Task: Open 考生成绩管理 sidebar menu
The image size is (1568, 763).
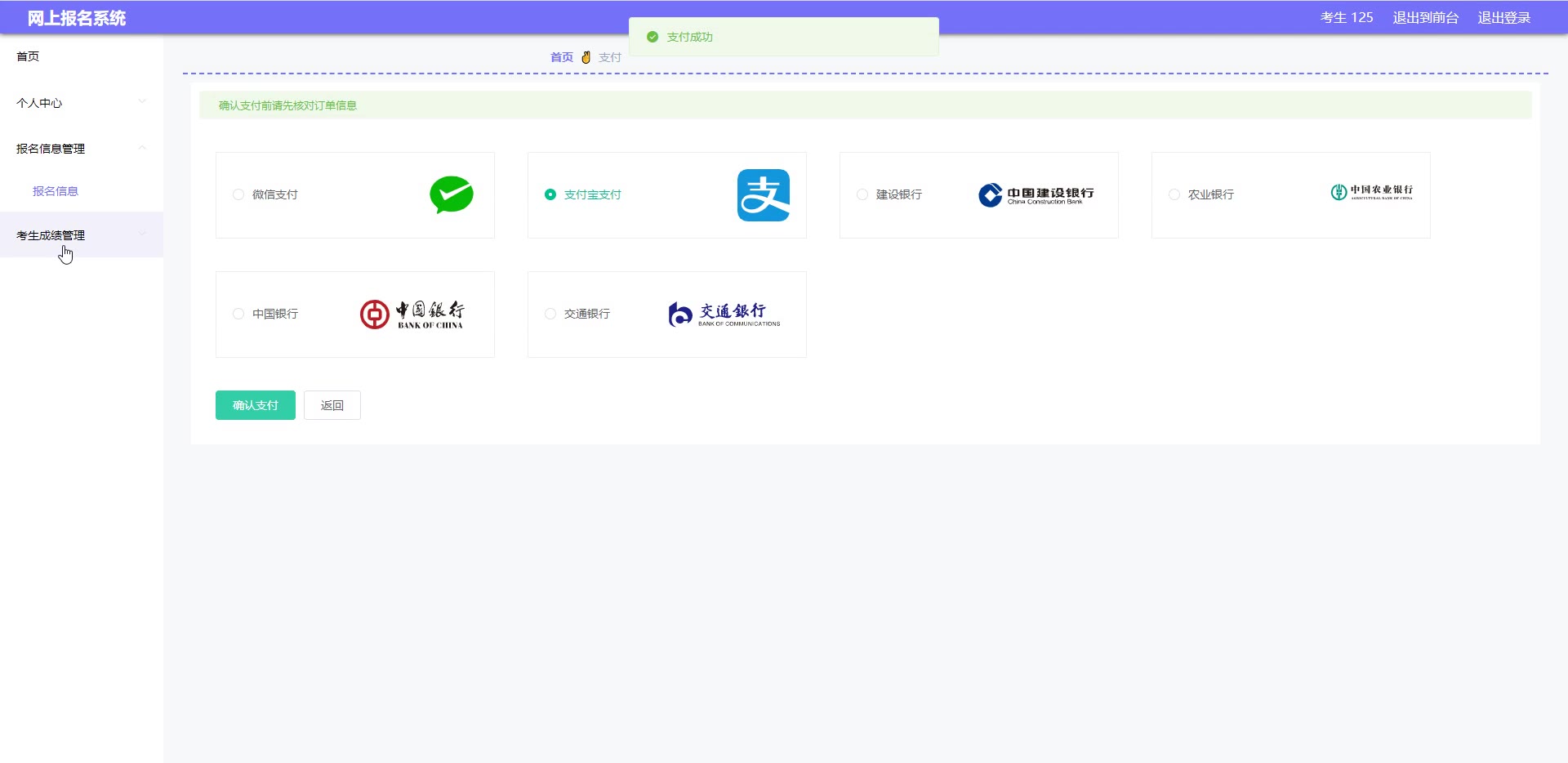Action: click(x=82, y=234)
